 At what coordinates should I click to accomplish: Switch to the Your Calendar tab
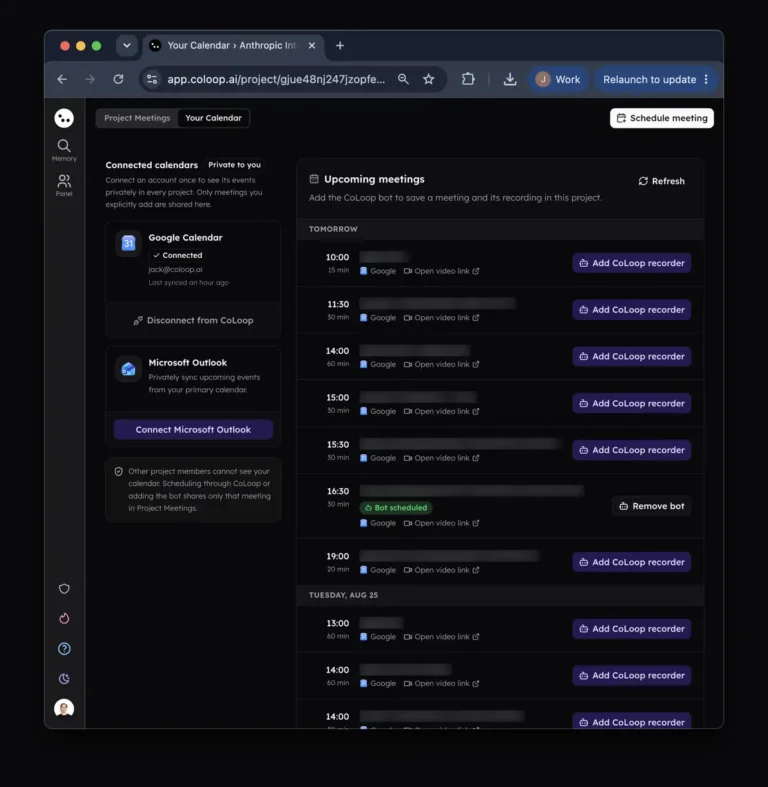[213, 118]
